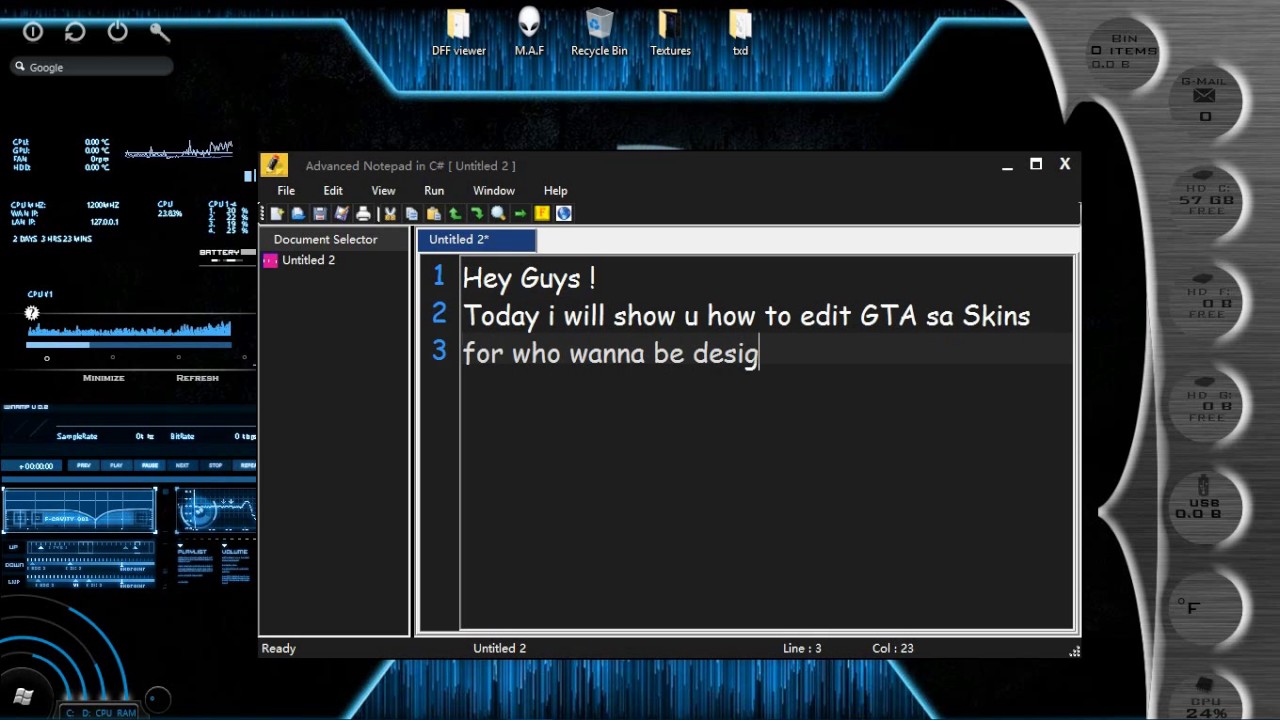Select the Untitled 2* document tab
This screenshot has height=720, width=1280.
click(x=477, y=240)
